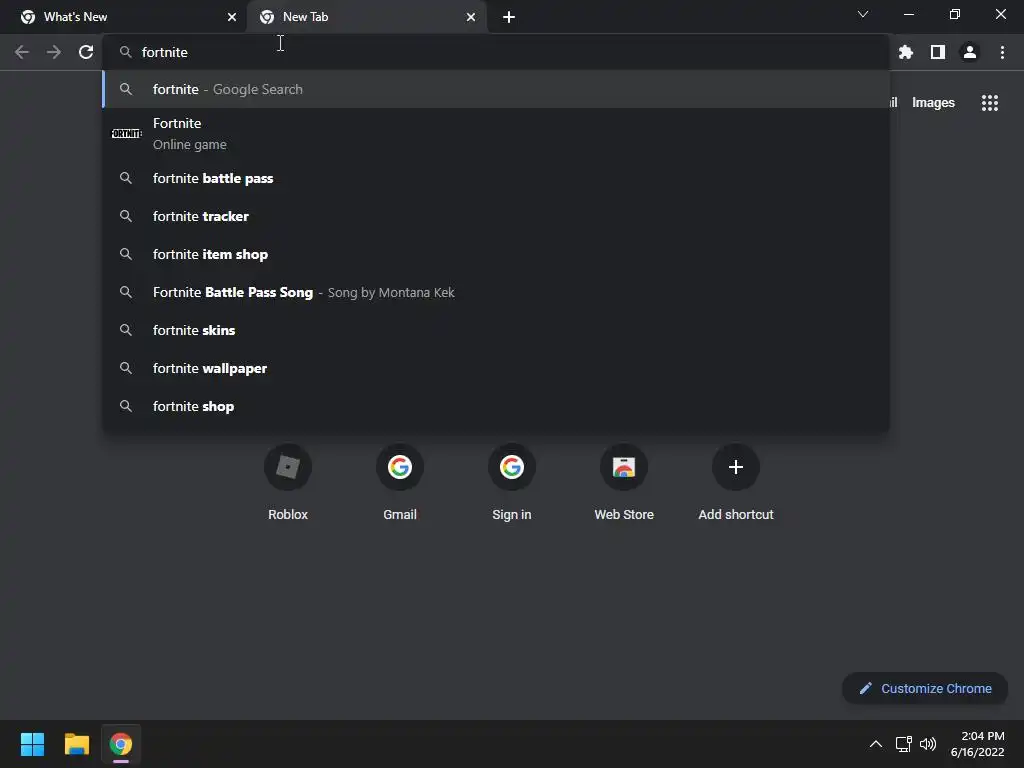Screen dimensions: 1024x768
Task: Choose 'fortnite battle pass' suggestion
Action: 496,178
